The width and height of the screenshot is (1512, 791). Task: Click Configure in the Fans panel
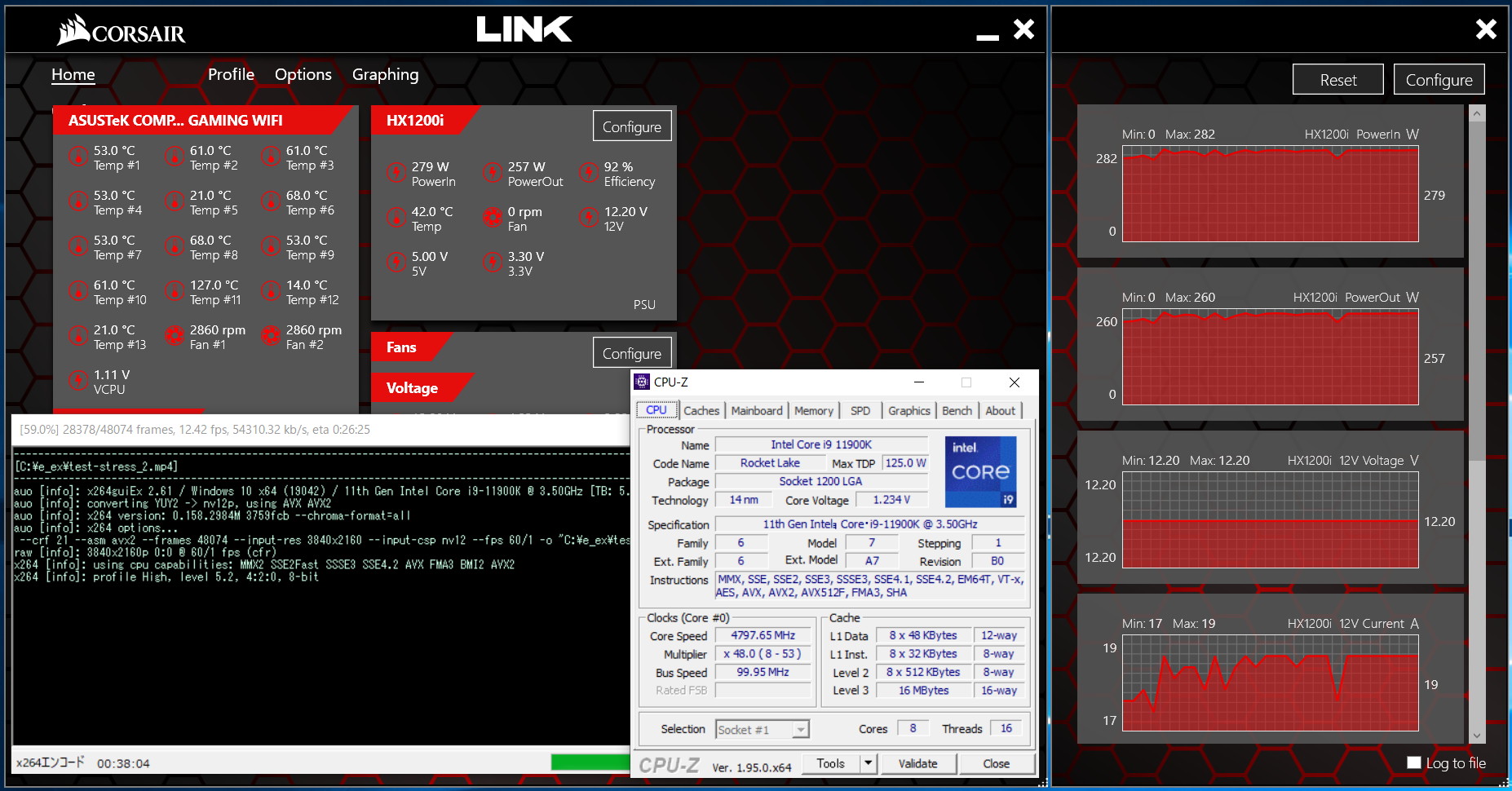click(x=632, y=353)
